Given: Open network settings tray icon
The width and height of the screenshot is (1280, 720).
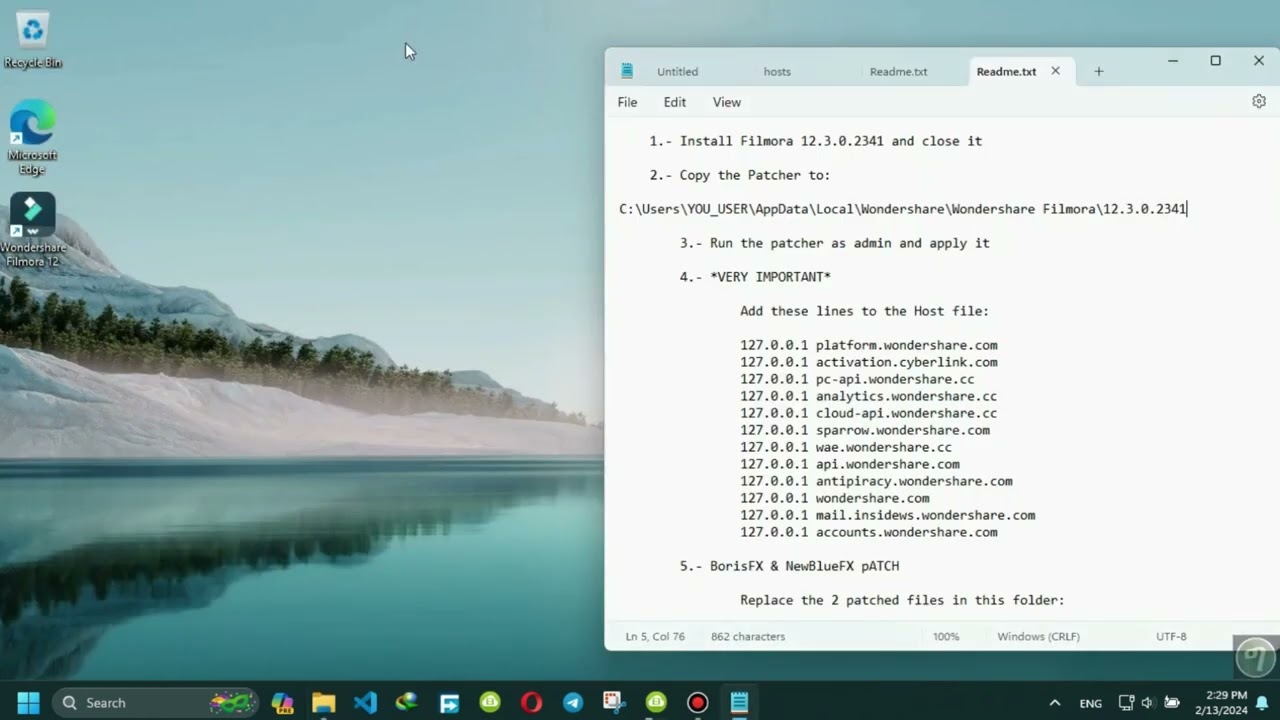Looking at the screenshot, I should (x=1126, y=703).
